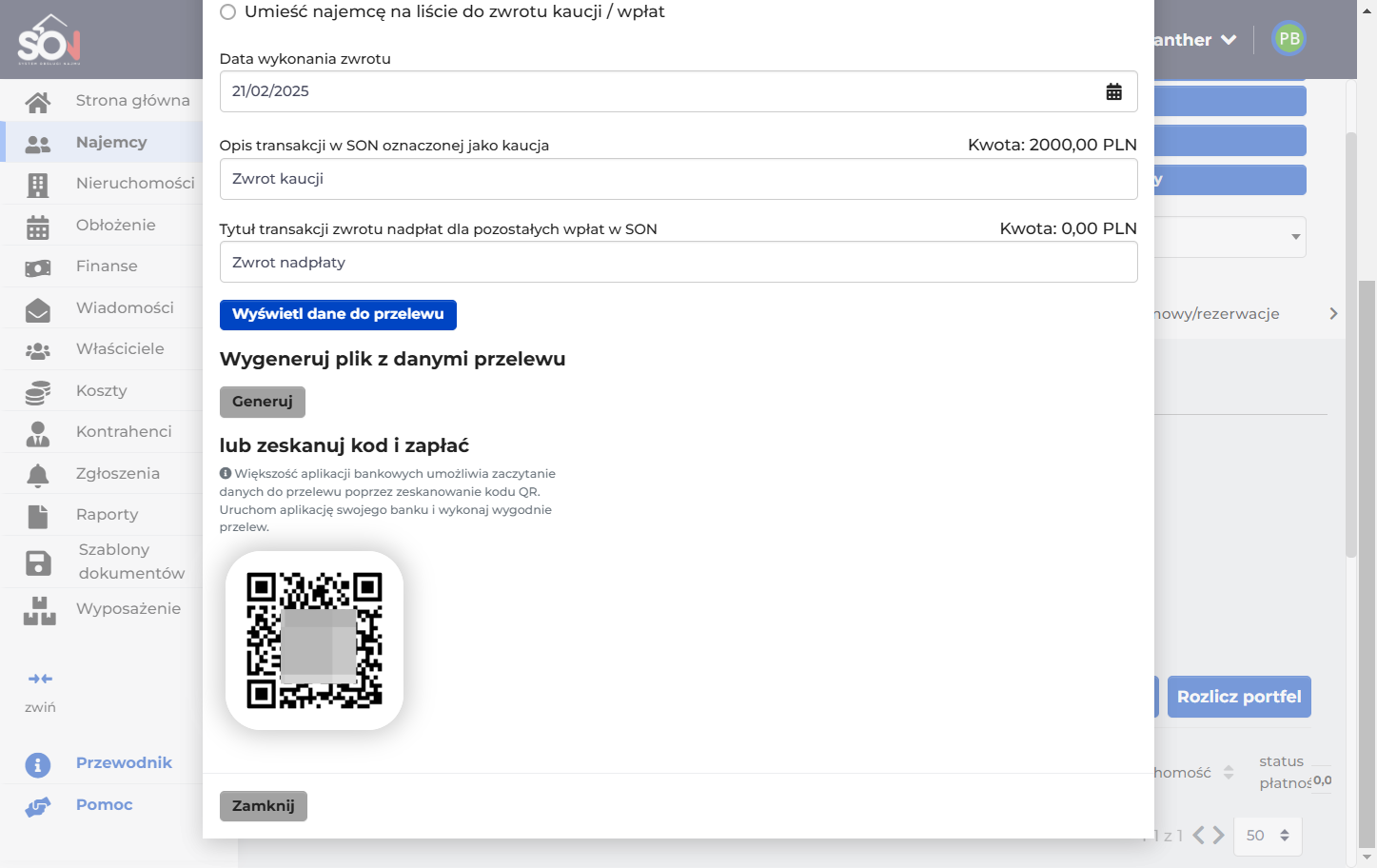Click 'Wyświetl dane do przelewu' button
The image size is (1377, 868).
[338, 315]
